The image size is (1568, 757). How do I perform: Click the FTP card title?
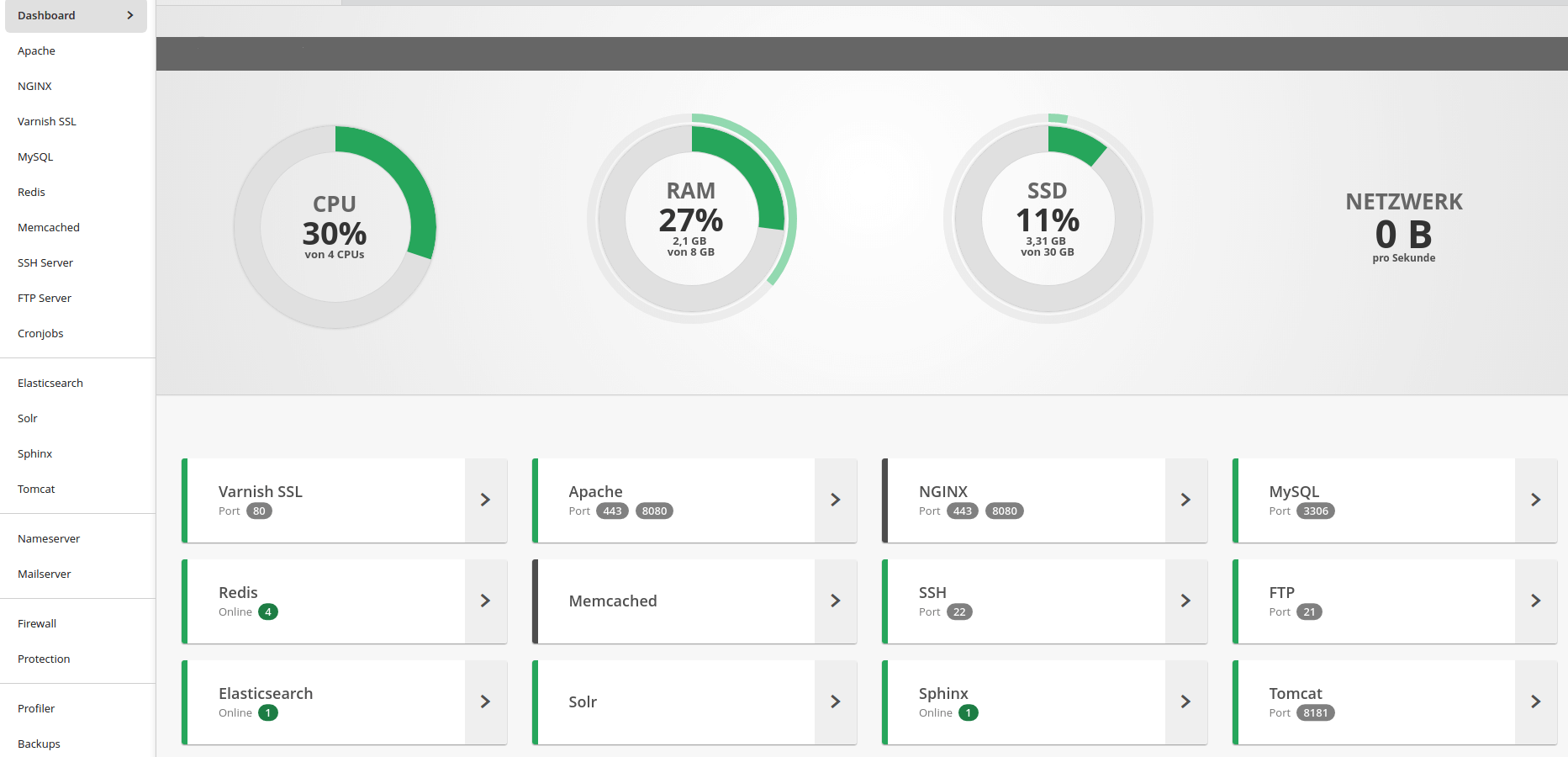point(1281,592)
